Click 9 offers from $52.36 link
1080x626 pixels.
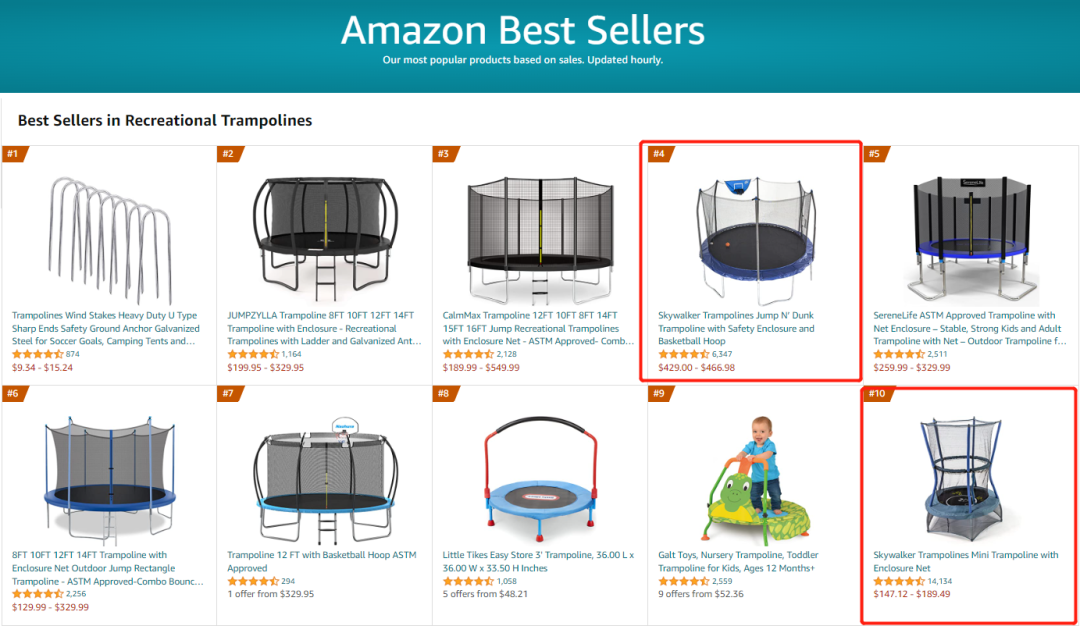click(x=701, y=594)
